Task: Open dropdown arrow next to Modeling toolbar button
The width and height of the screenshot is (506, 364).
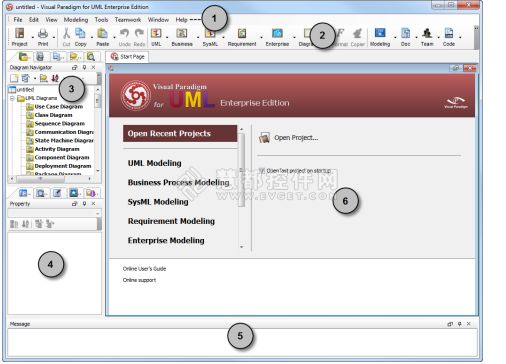Action: (395, 37)
